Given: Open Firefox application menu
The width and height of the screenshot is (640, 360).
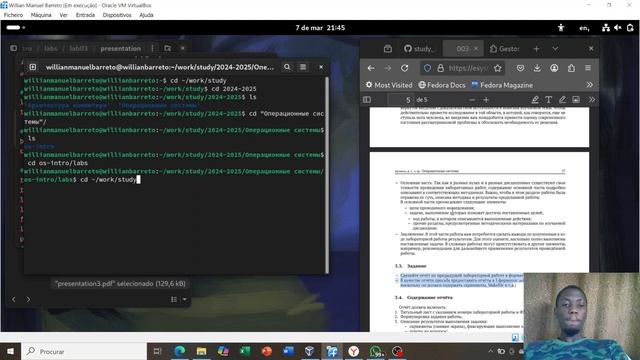Looking at the screenshot, I should (588, 68).
